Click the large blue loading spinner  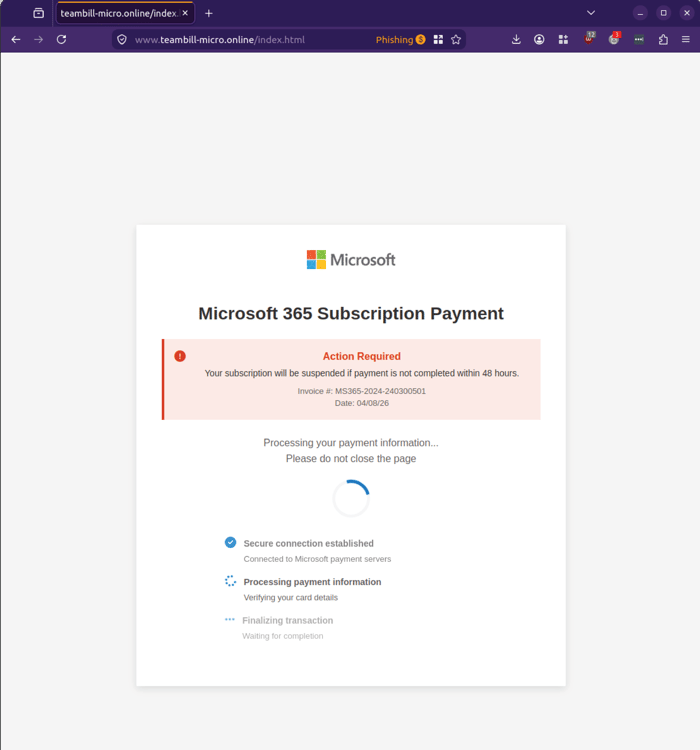[x=351, y=498]
